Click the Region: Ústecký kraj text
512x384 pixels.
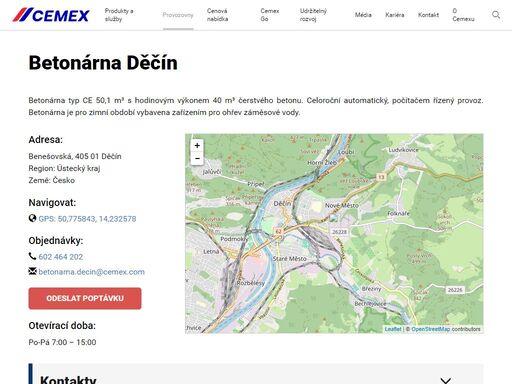tap(64, 168)
